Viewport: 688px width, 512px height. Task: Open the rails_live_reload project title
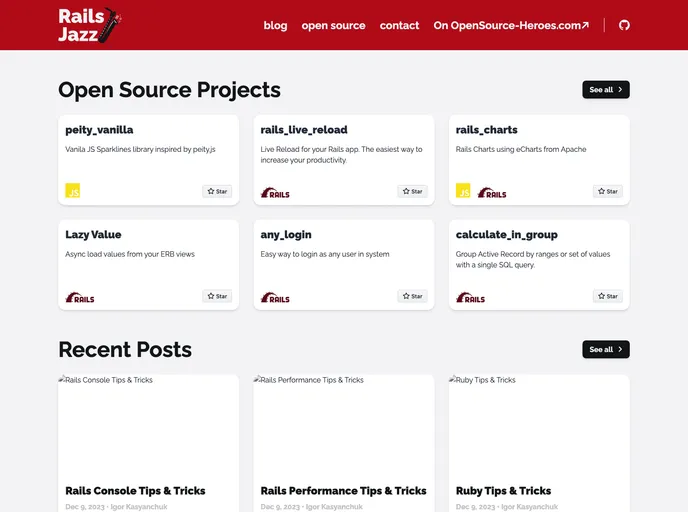[304, 130]
